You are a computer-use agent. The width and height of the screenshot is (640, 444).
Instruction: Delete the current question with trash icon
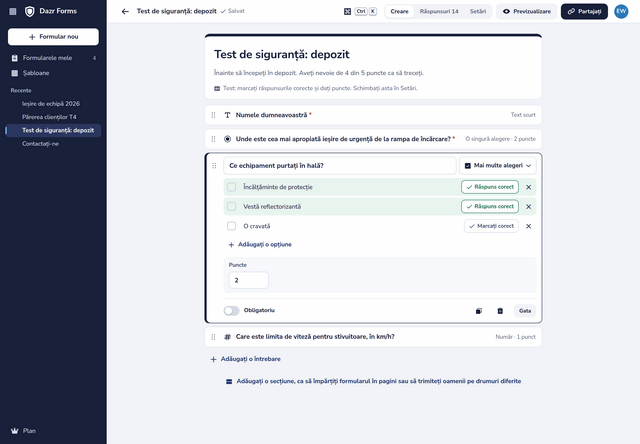500,311
